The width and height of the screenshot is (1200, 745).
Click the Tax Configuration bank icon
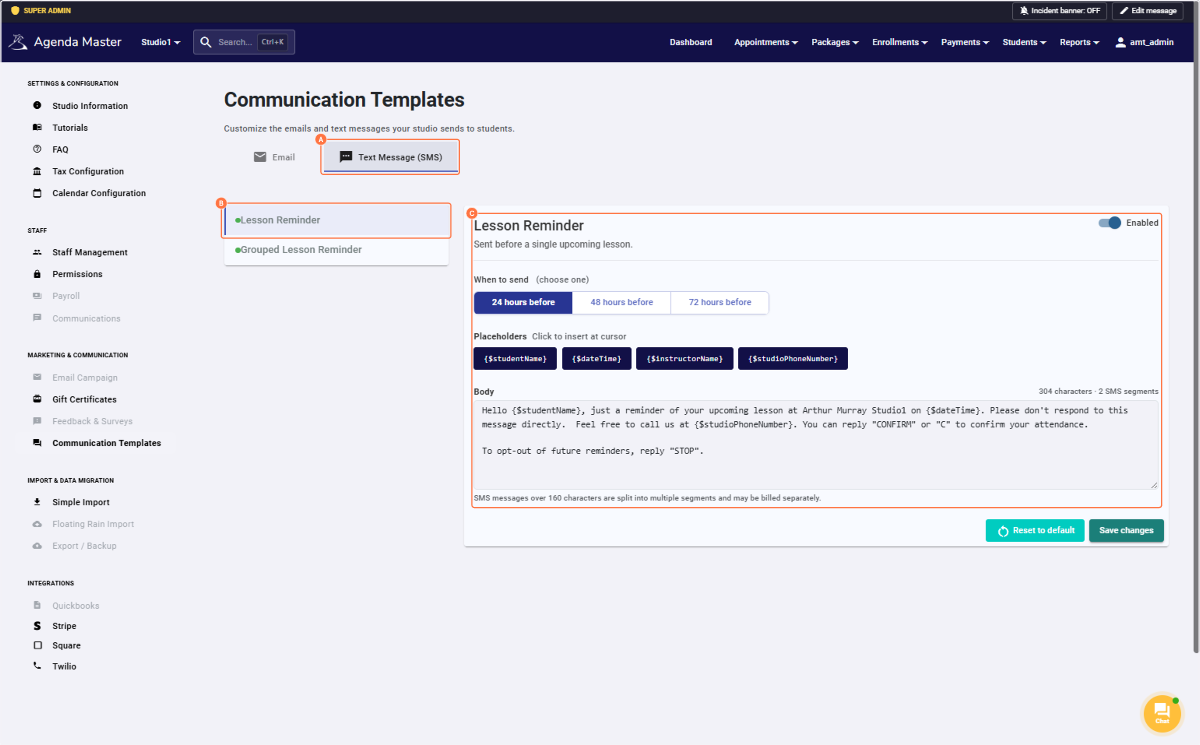point(37,171)
